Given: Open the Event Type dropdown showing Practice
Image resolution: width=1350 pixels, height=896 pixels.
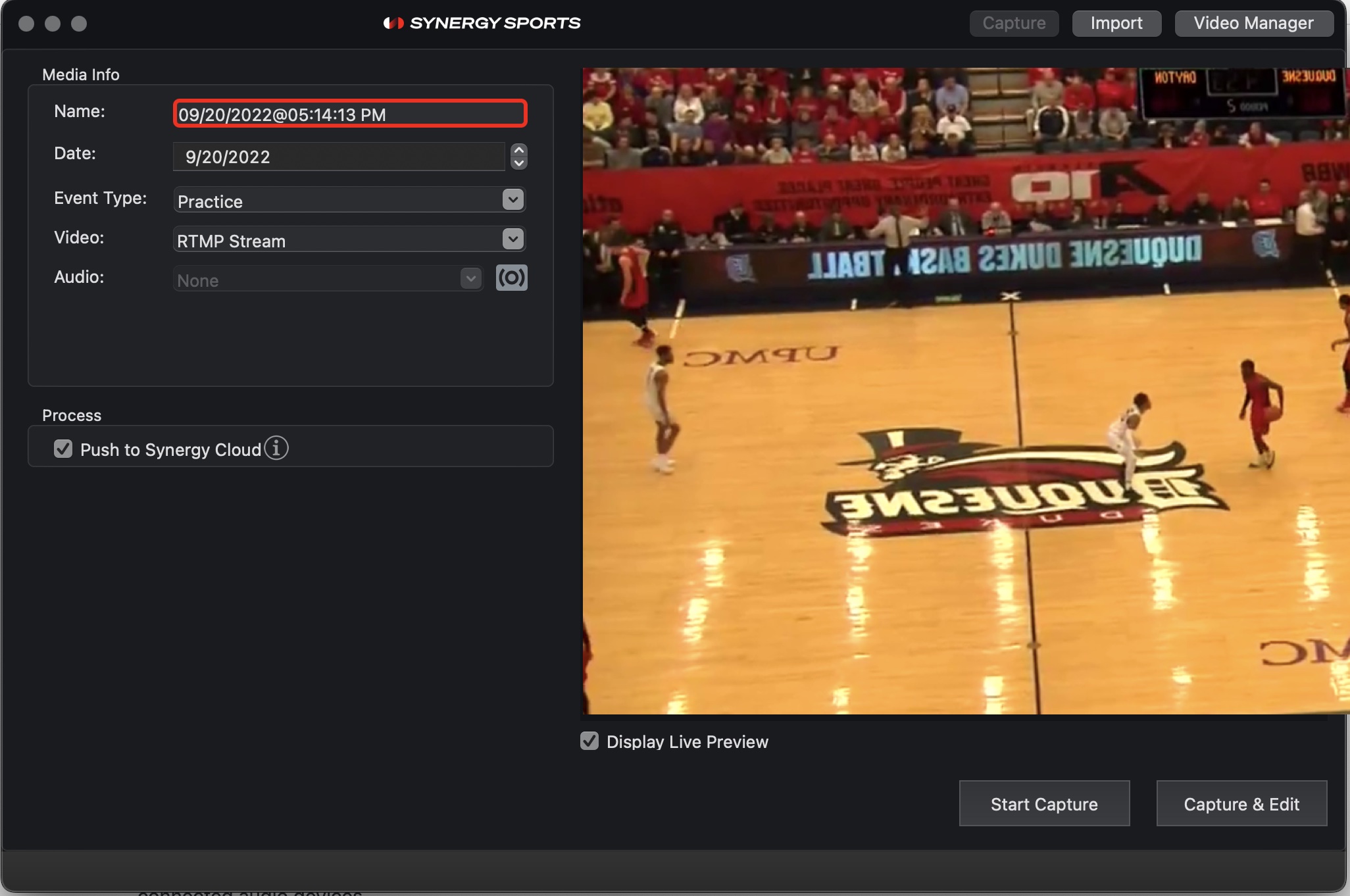Looking at the screenshot, I should point(349,200).
